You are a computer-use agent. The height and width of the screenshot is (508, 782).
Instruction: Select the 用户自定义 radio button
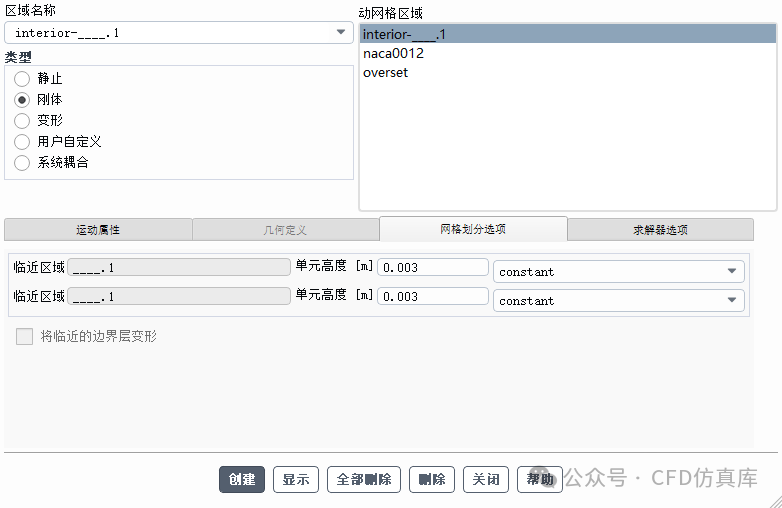pyautogui.click(x=22, y=142)
